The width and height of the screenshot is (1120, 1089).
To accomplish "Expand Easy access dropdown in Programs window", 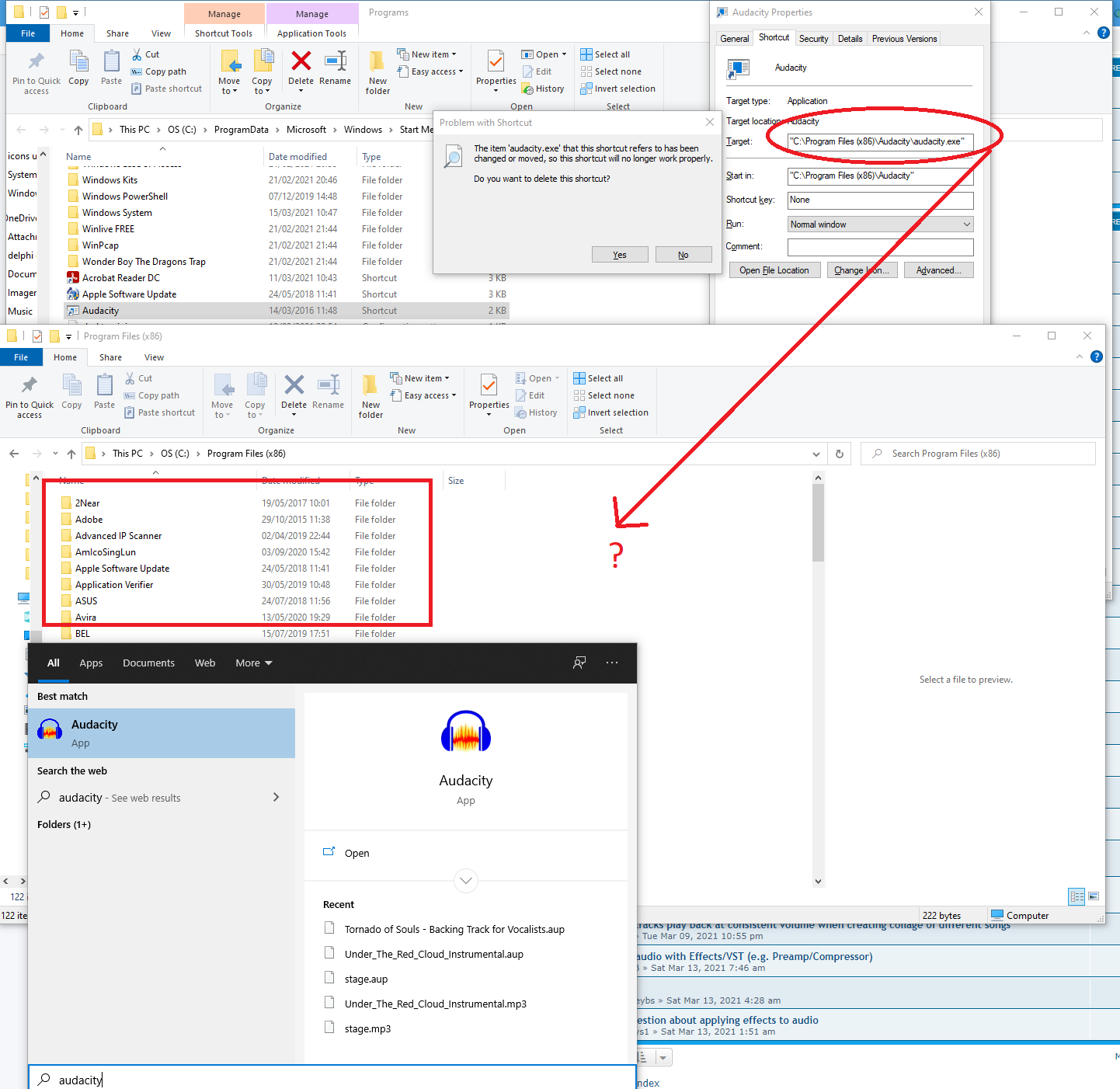I will pos(430,71).
